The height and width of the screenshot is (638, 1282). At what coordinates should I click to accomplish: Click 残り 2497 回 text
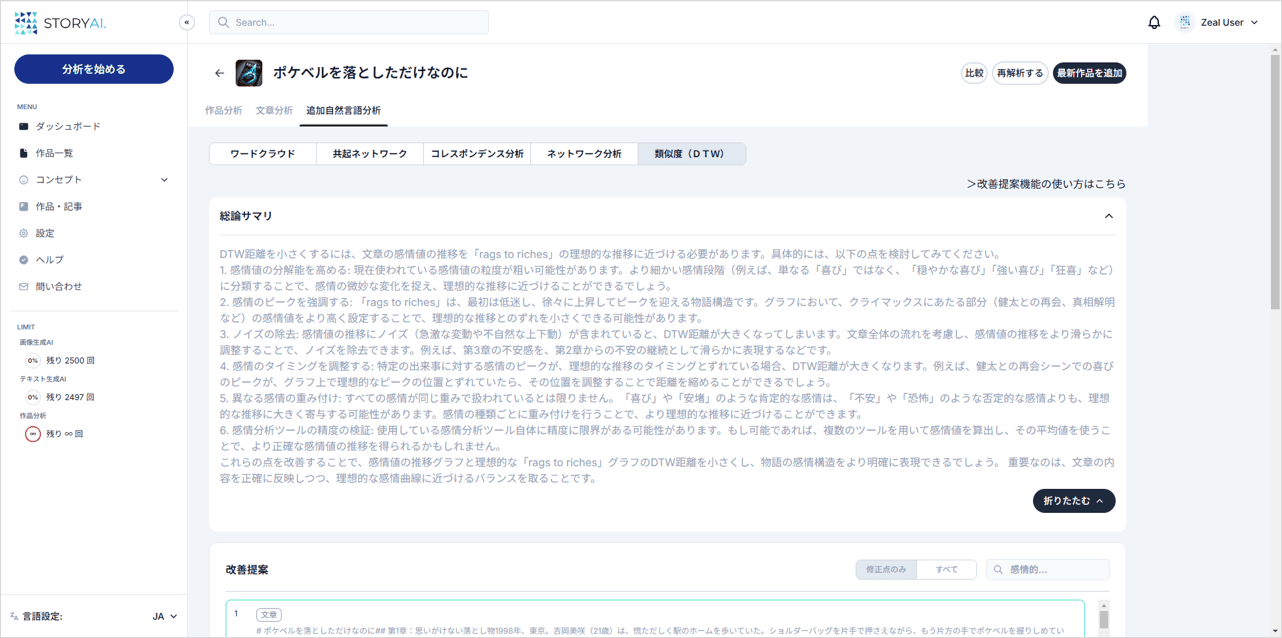(x=70, y=397)
